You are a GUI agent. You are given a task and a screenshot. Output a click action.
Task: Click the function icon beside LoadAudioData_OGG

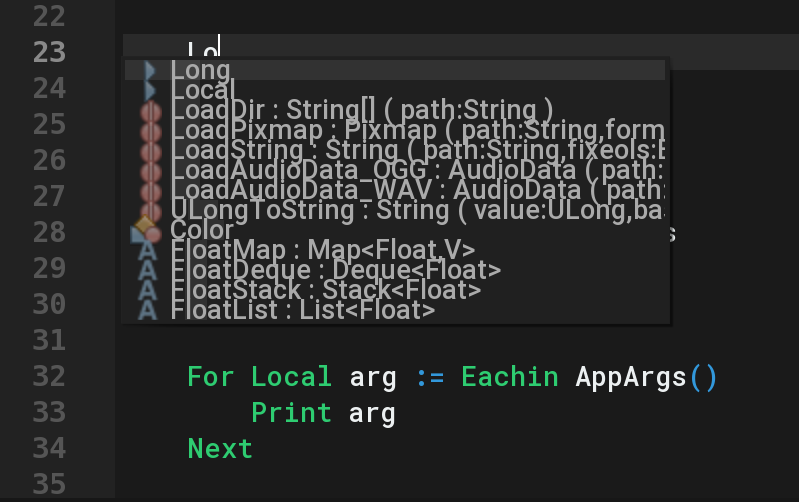[x=150, y=170]
